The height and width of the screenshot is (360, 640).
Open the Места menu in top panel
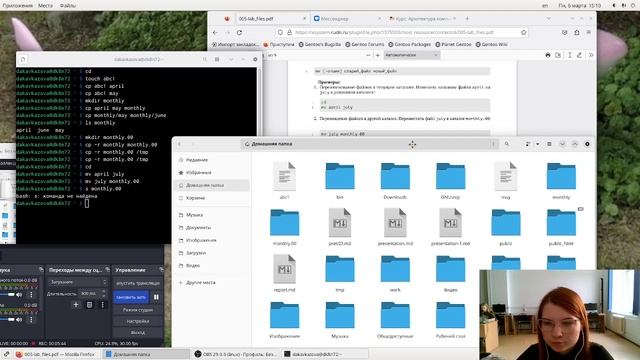tap(45, 6)
